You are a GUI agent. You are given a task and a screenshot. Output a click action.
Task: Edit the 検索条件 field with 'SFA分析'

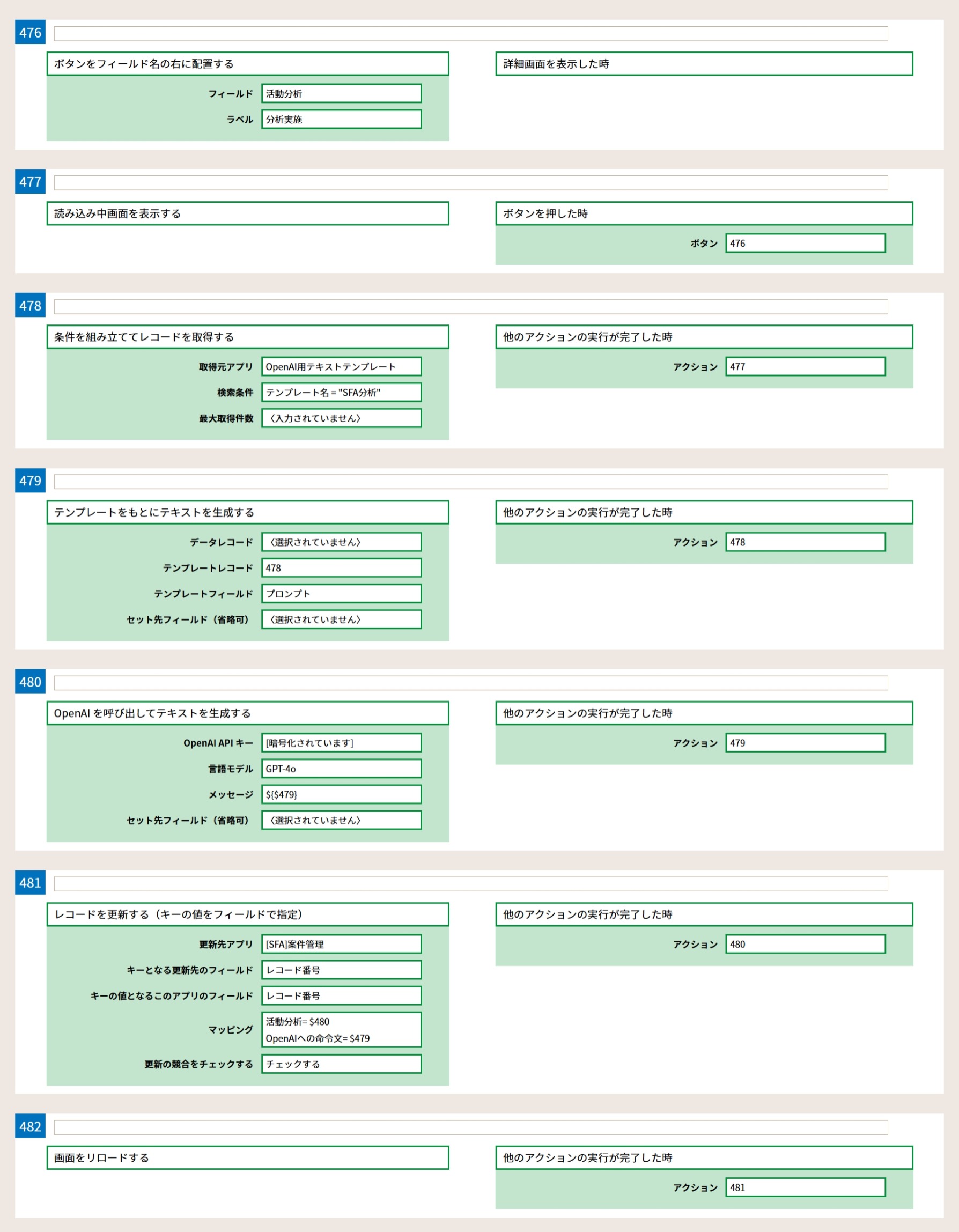(x=341, y=393)
